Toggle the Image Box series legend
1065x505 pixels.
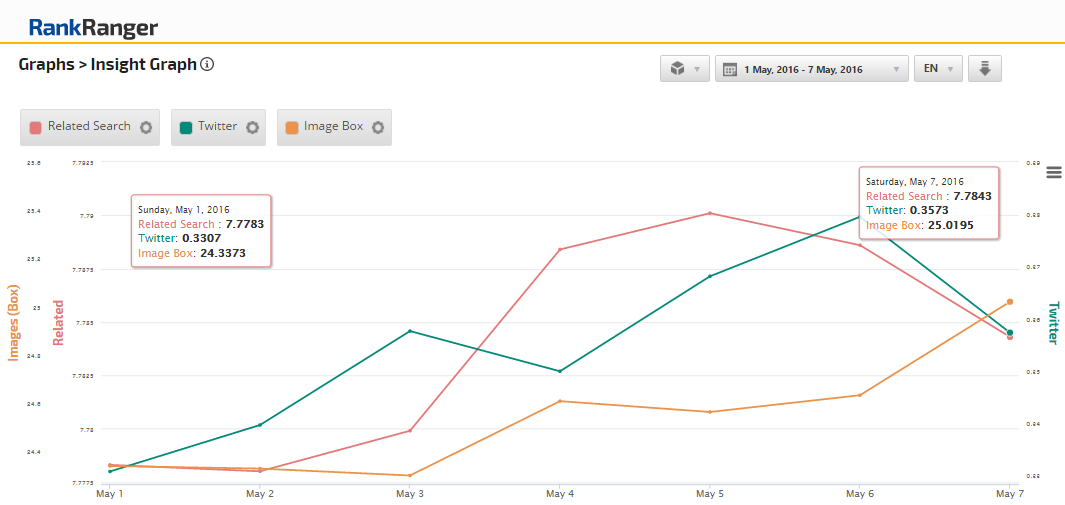(x=333, y=127)
